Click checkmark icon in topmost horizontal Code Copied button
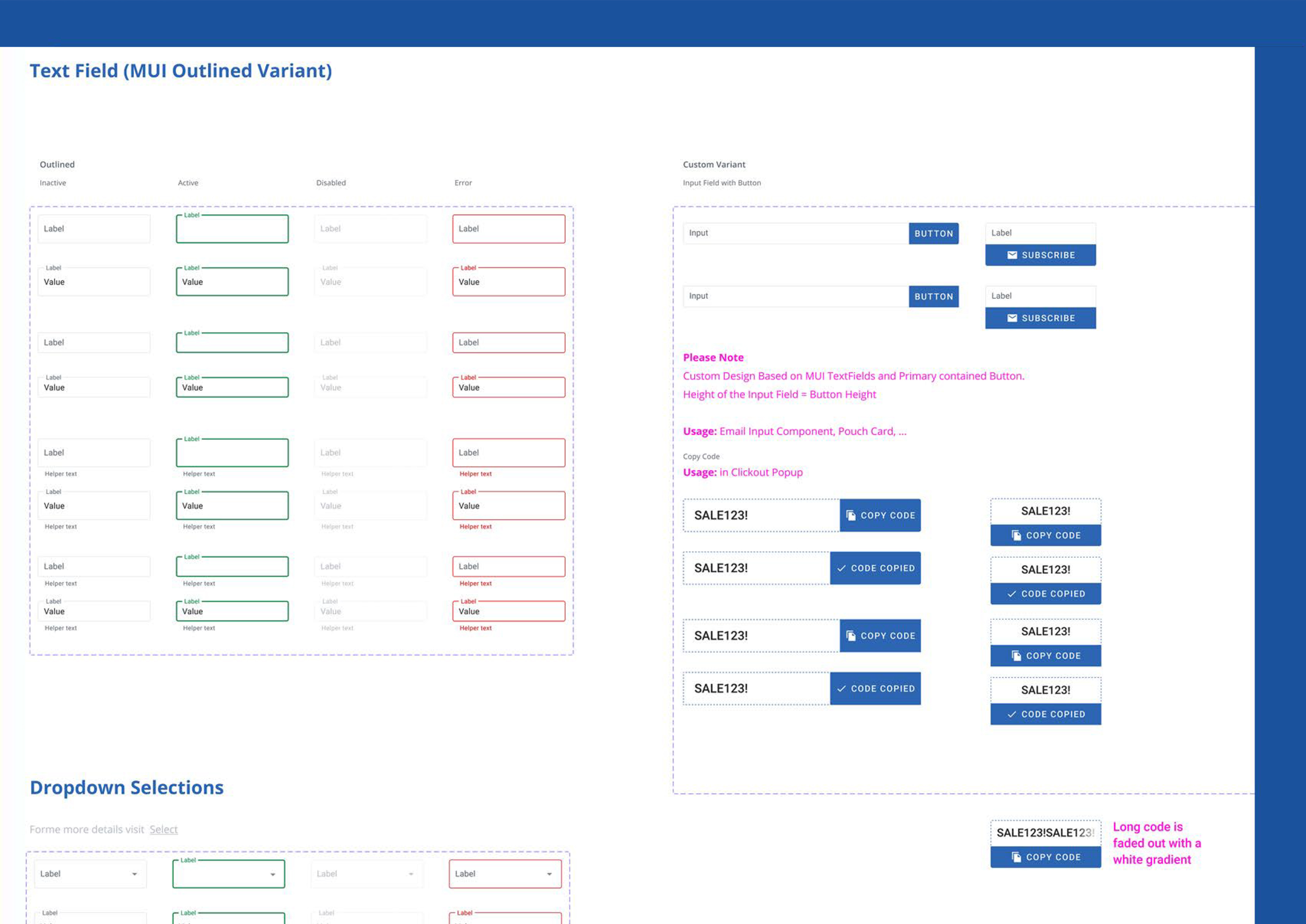Screen dimensions: 1306x924 [841, 568]
